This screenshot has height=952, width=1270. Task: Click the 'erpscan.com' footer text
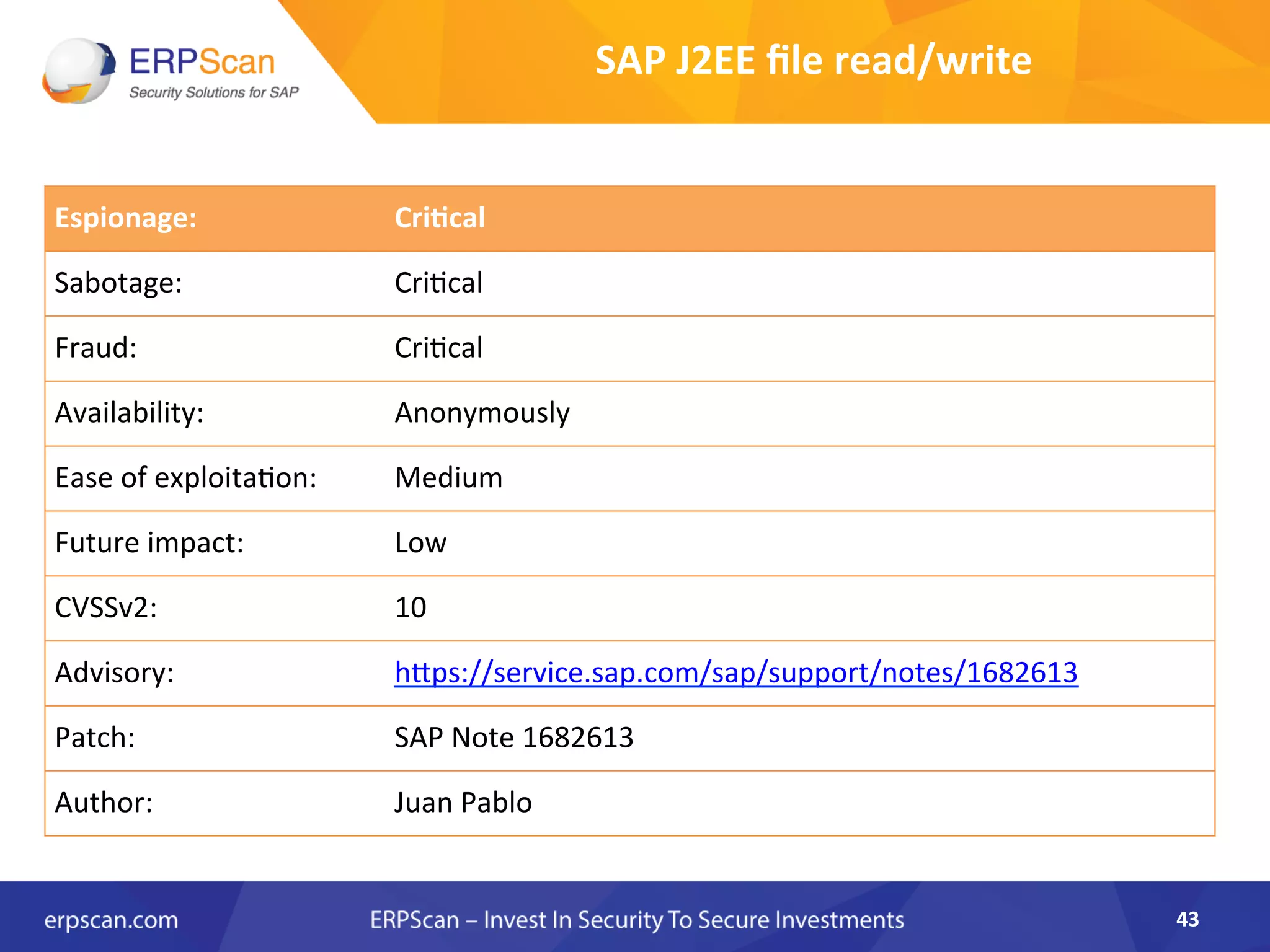(x=111, y=921)
